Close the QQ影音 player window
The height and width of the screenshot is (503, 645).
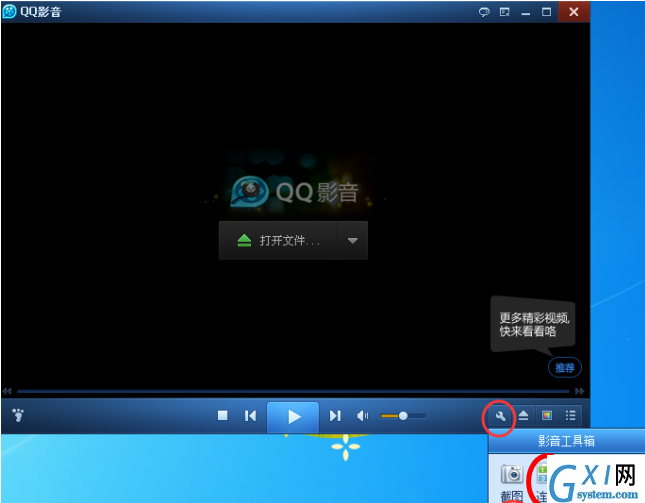pos(574,12)
